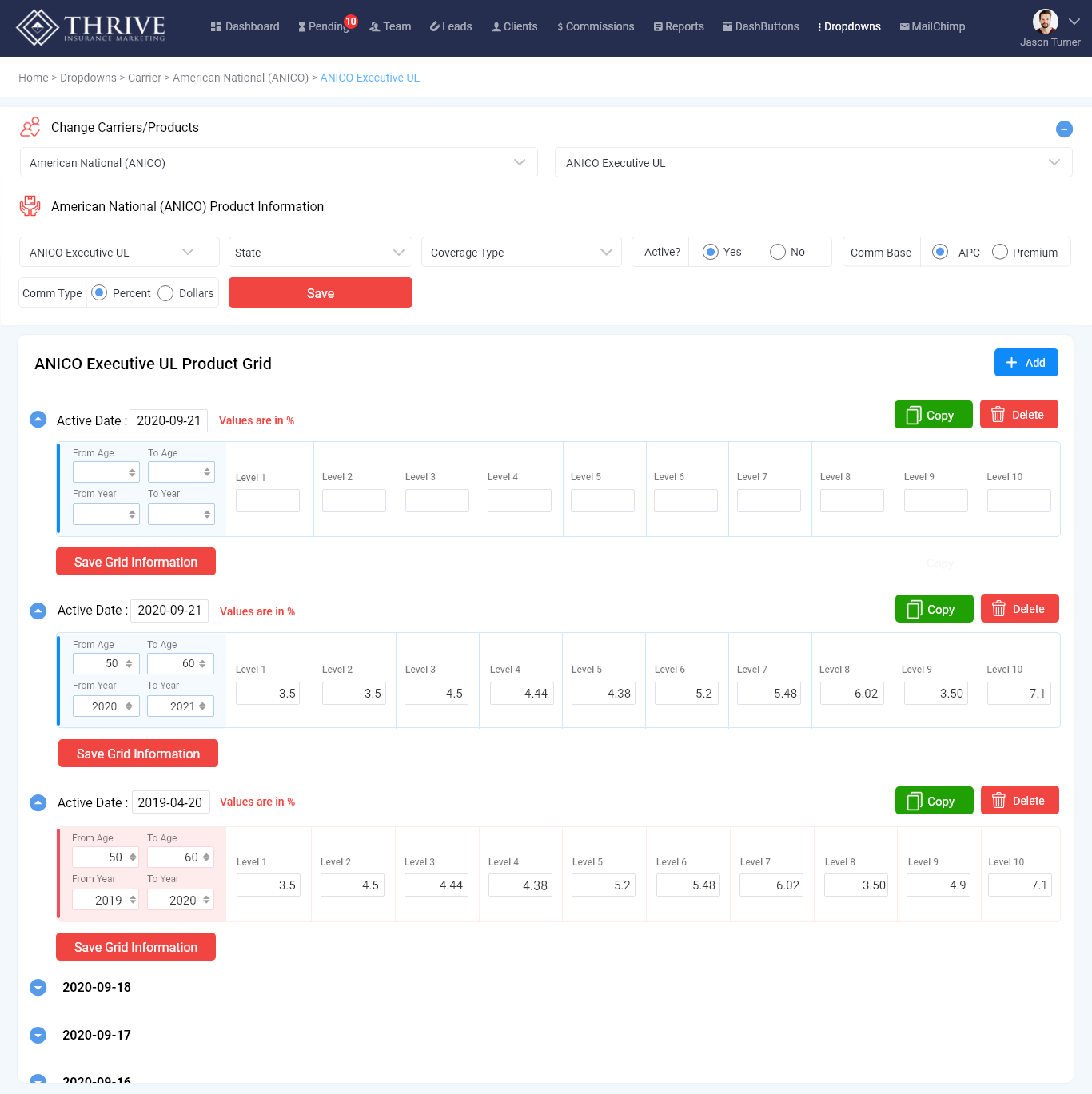Click the Jason Turner profile avatar
Screen dimensions: 1092x1094
(x=1045, y=21)
